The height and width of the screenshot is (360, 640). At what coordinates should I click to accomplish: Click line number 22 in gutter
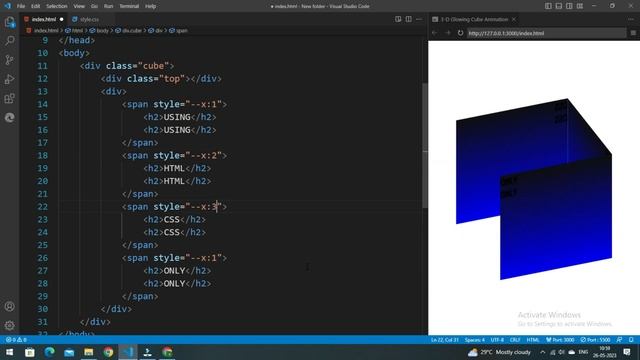(42, 207)
